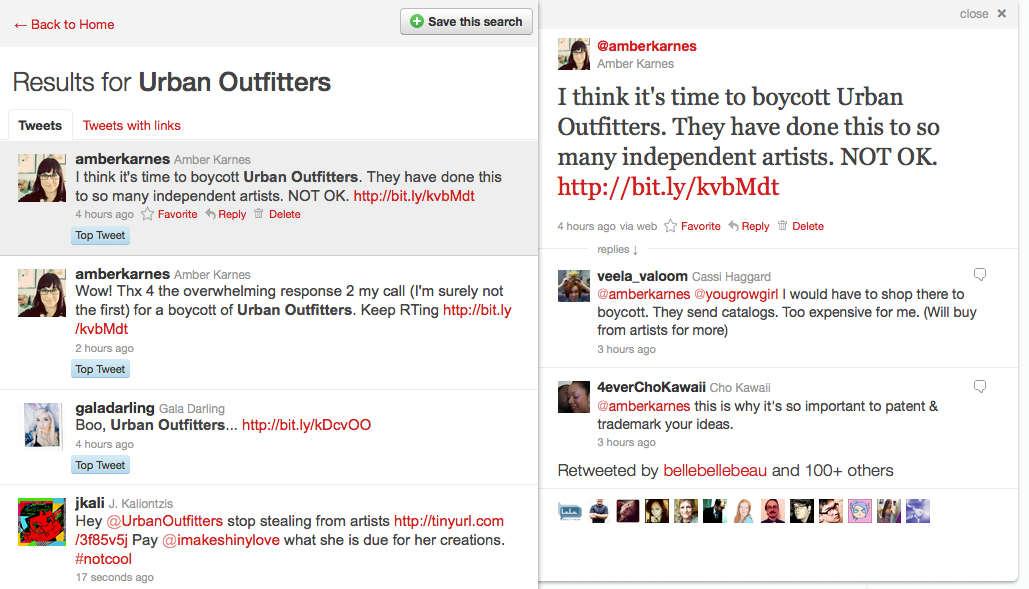This screenshot has height=589, width=1029.
Task: Switch to the Tweets with links tab
Action: tap(132, 125)
